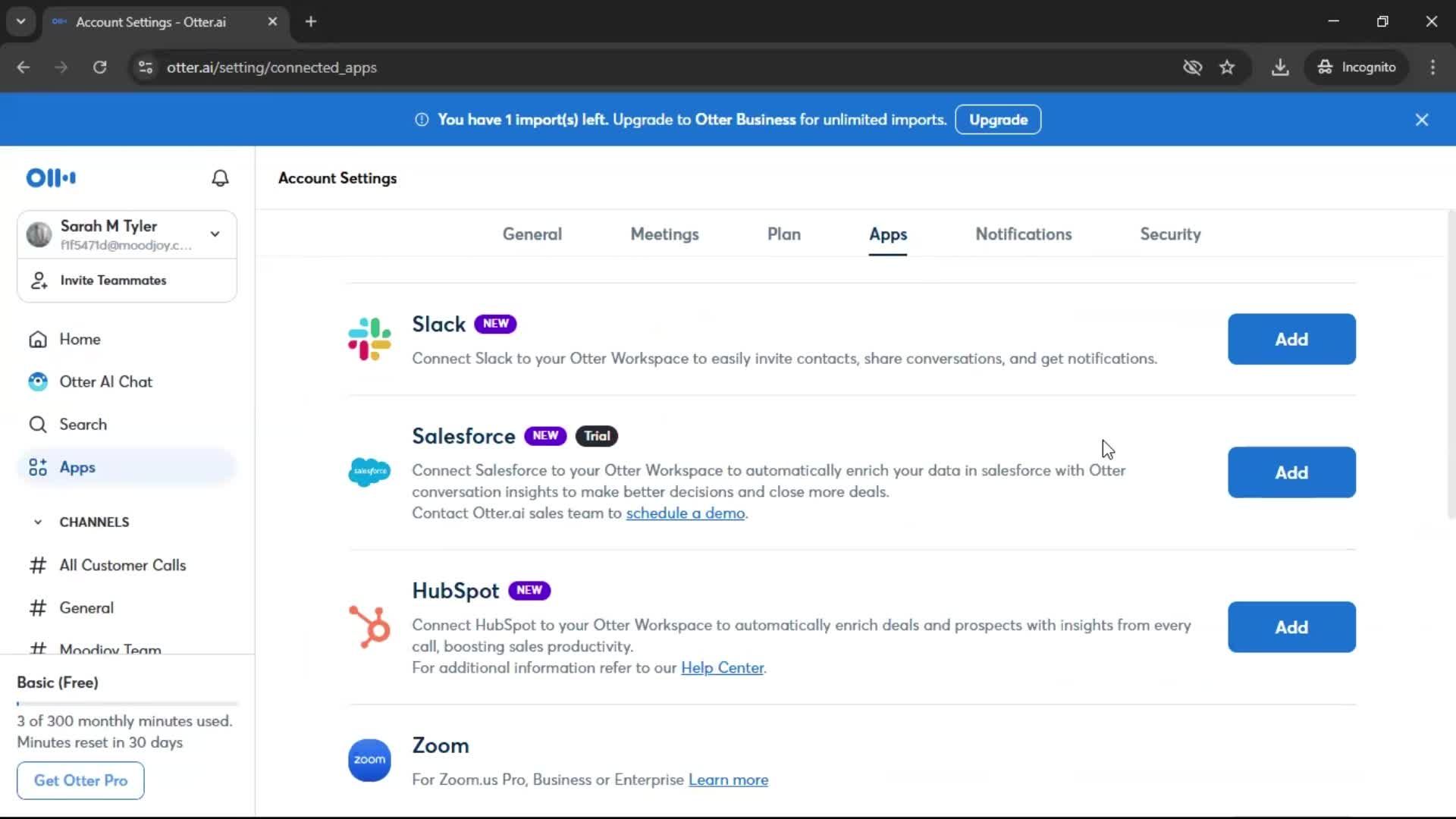Image resolution: width=1456 pixels, height=819 pixels.
Task: Open Search in sidebar
Action: click(127, 425)
